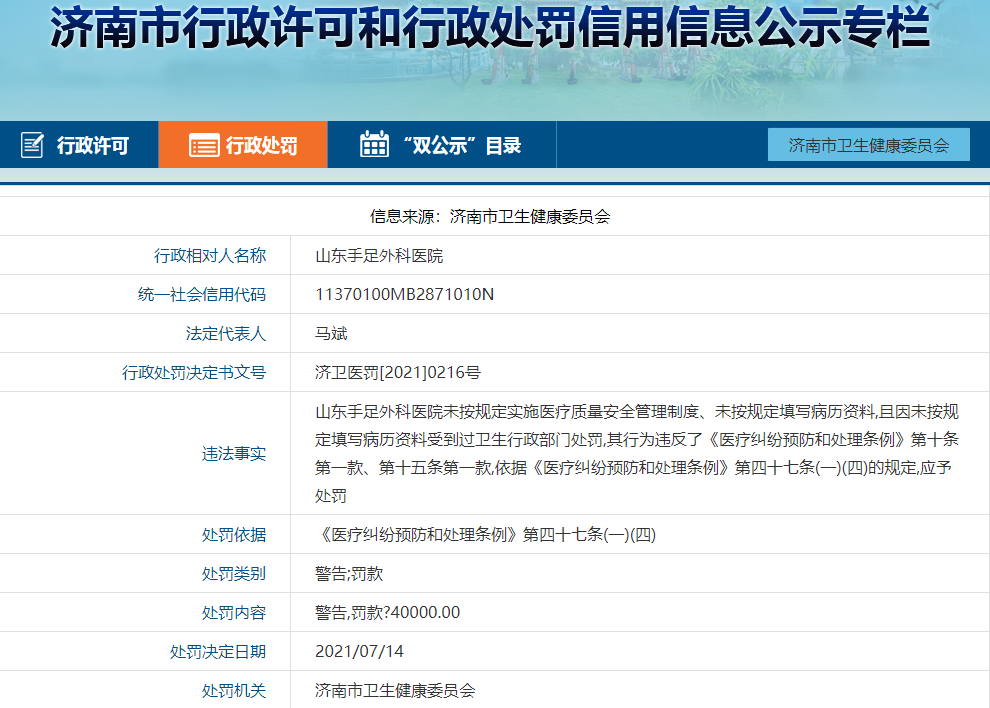This screenshot has width=990, height=708.
Task: Click the value 《医疗纠纷预防和处理条例》第四十七条(一)(四)
Action: pos(486,535)
